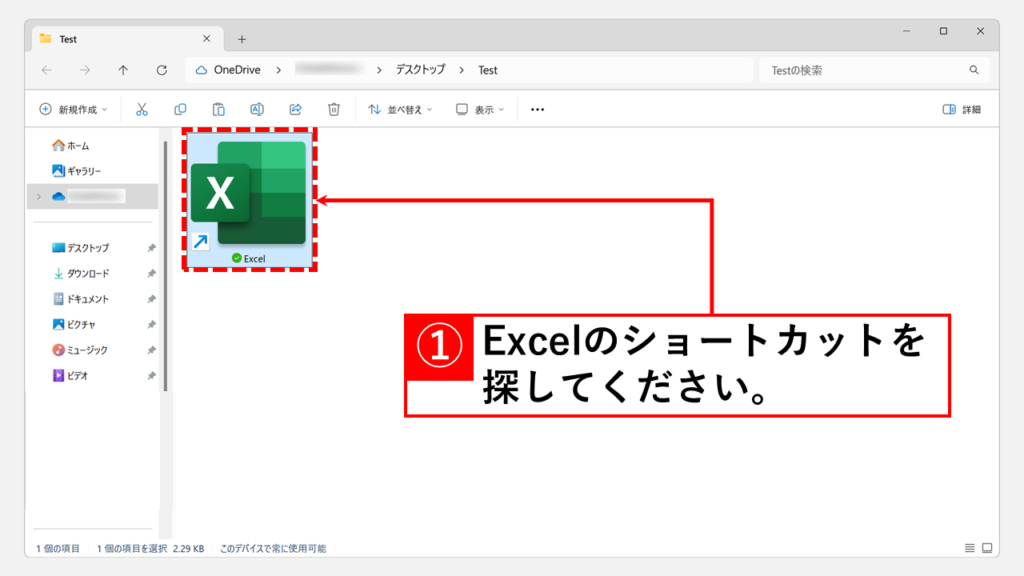Refresh the current folder
Viewport: 1024px width, 576px height.
click(162, 70)
